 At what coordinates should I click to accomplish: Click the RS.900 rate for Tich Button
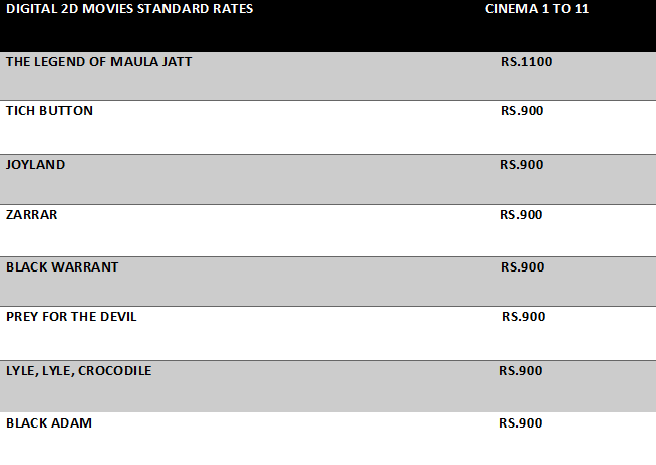[x=521, y=111]
